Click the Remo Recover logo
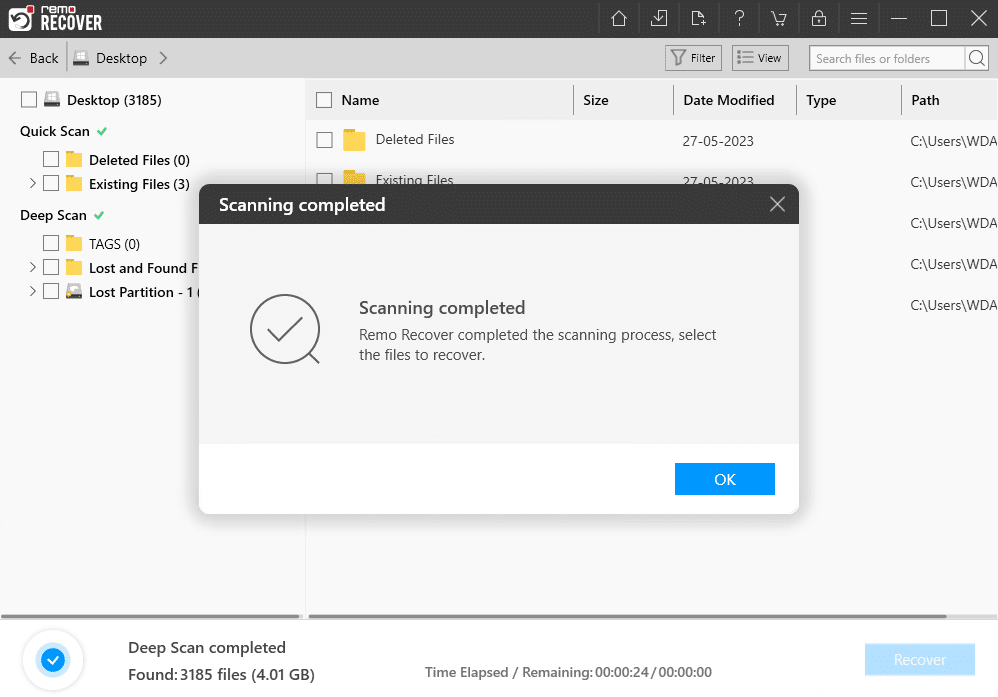The width and height of the screenshot is (998, 697). tap(55, 18)
